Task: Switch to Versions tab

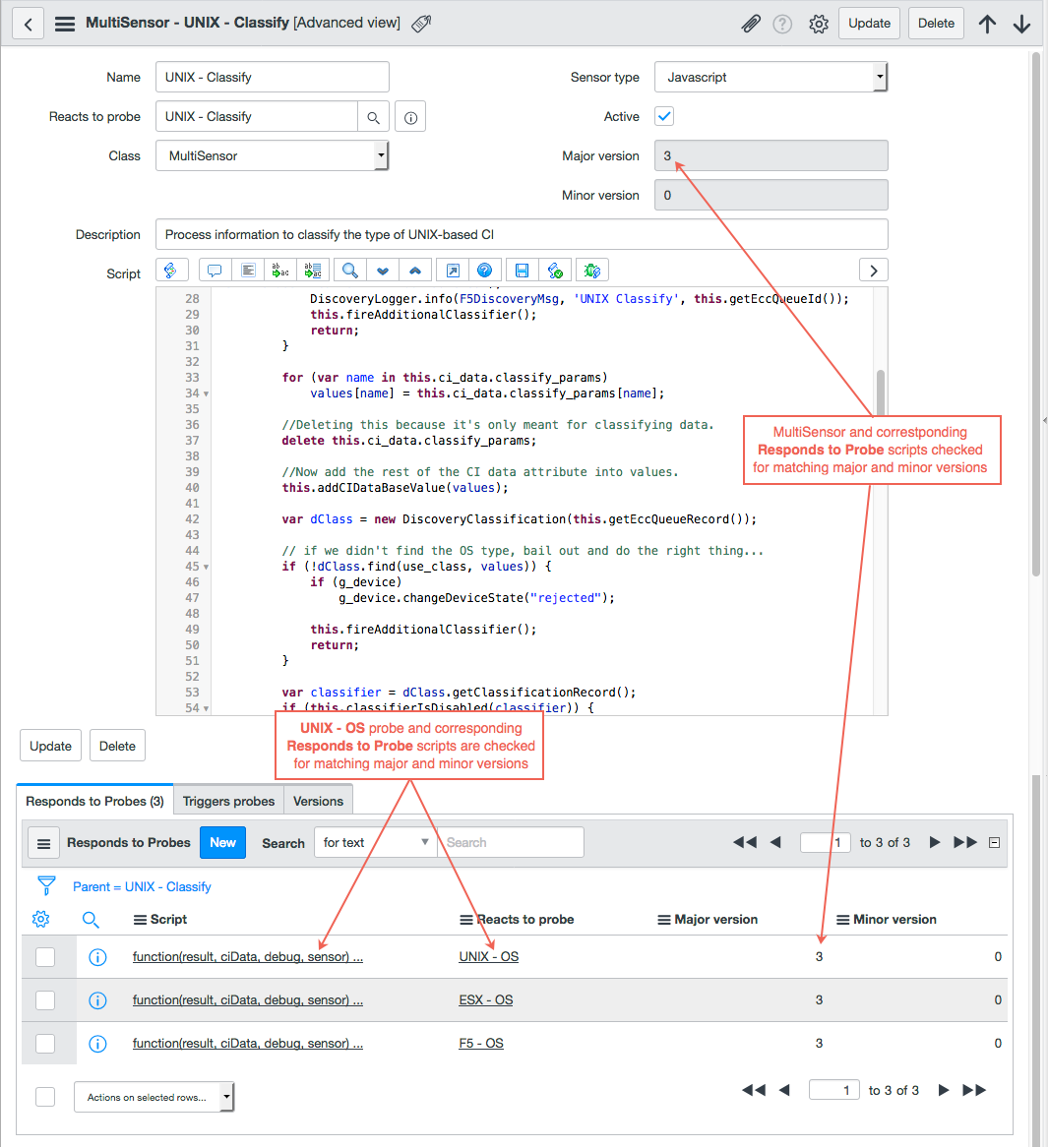Action: [x=318, y=801]
